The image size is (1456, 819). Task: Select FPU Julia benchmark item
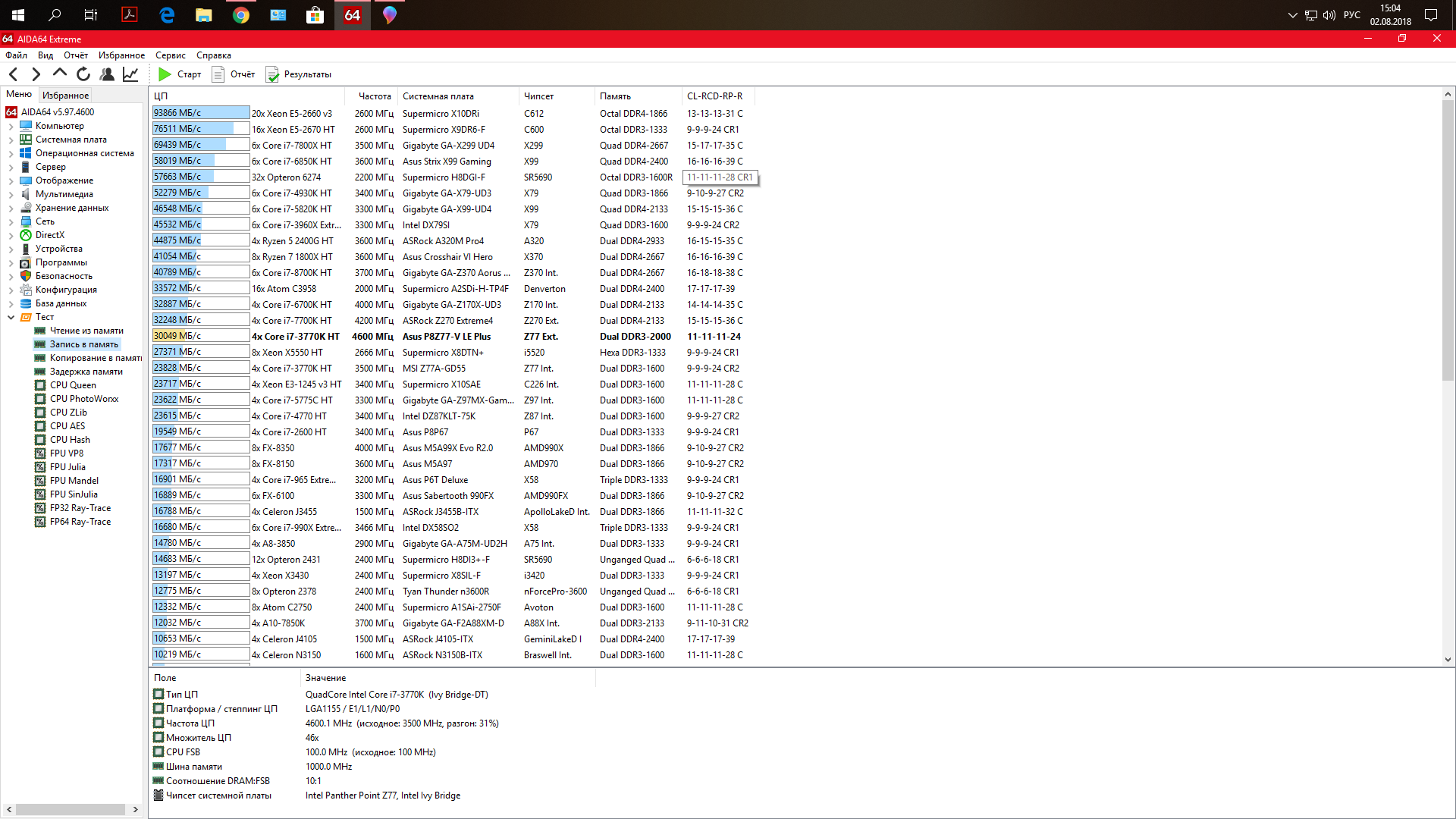click(67, 467)
